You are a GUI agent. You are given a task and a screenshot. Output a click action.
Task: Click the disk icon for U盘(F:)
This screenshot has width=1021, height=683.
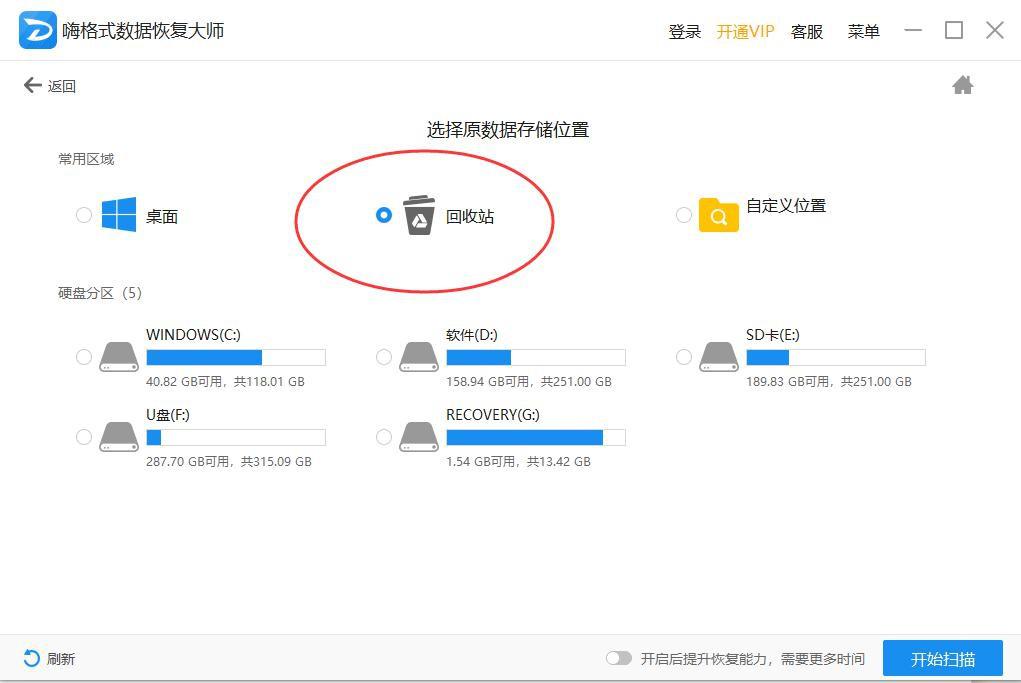click(119, 436)
